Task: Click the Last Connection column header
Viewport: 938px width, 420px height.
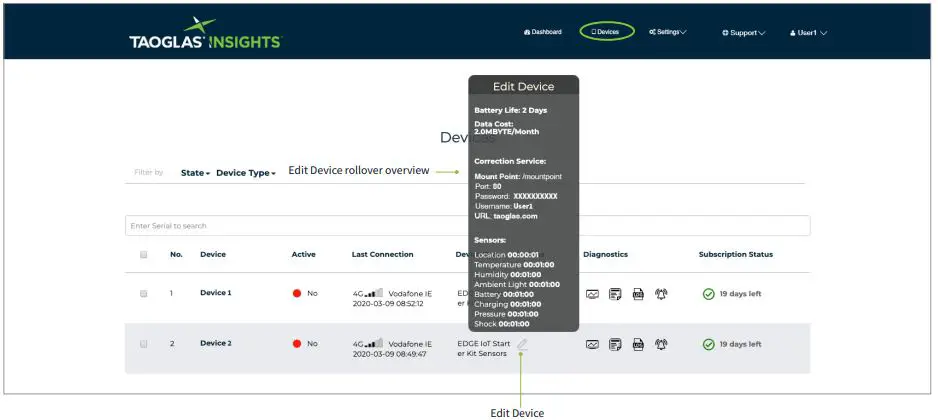Action: [382, 254]
